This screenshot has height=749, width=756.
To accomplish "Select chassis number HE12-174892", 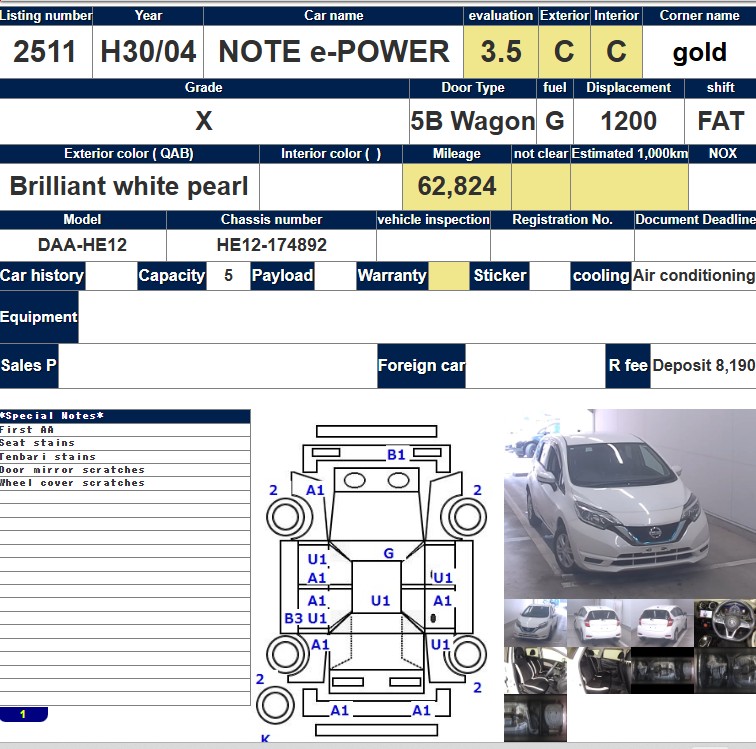I will pyautogui.click(x=271, y=245).
